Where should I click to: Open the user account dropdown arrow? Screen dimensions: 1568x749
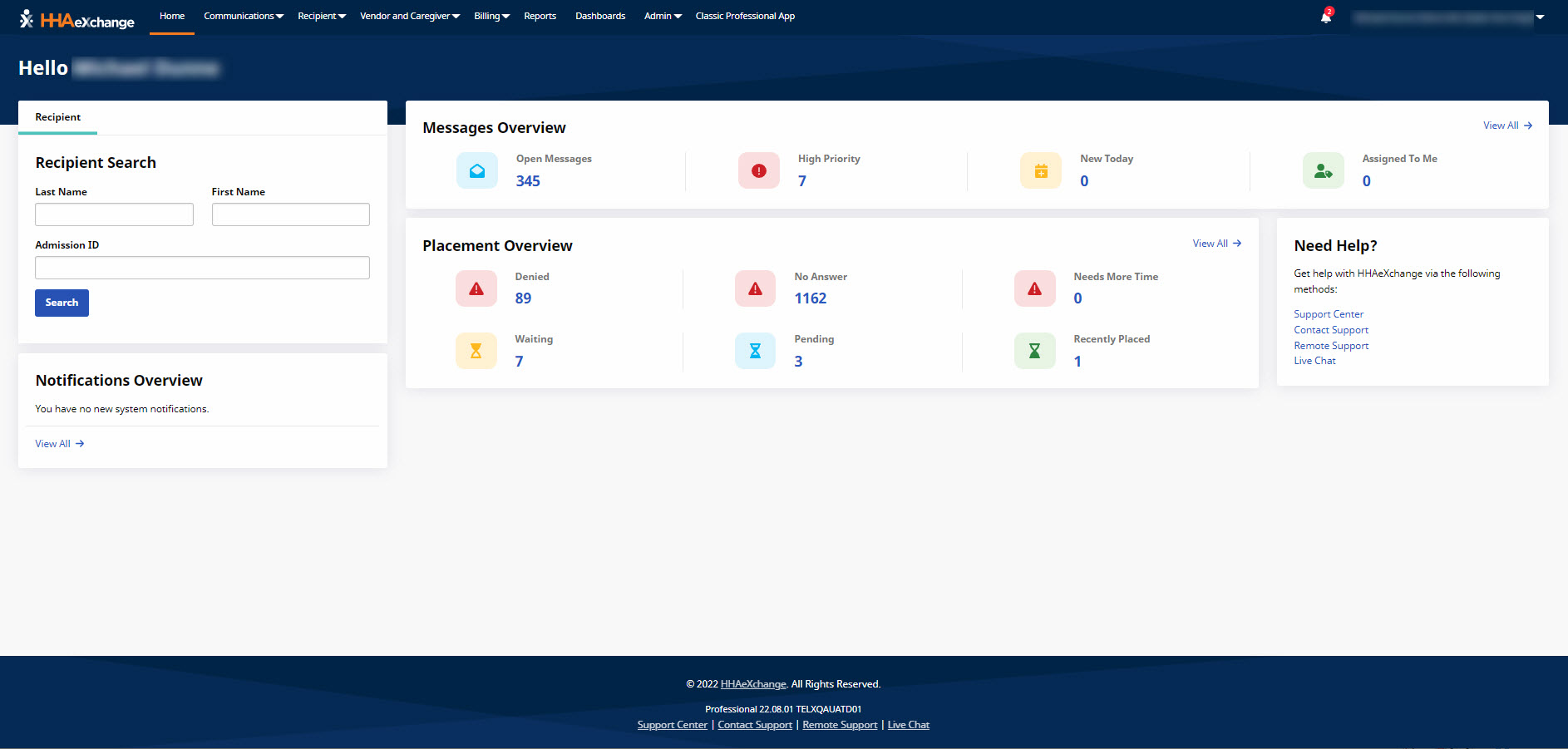tap(1540, 17)
